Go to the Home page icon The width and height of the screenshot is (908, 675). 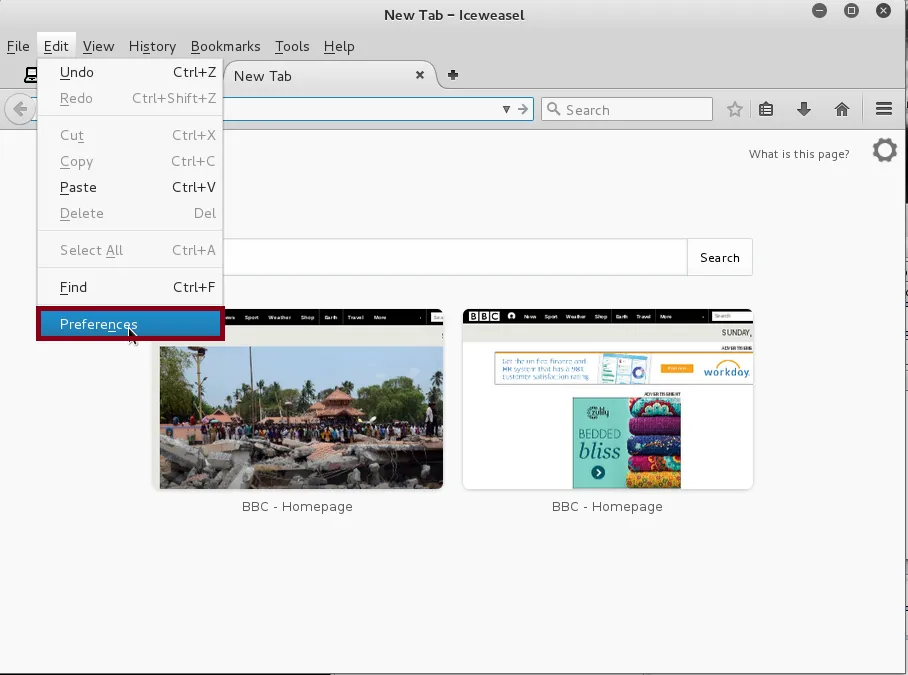[x=841, y=109]
